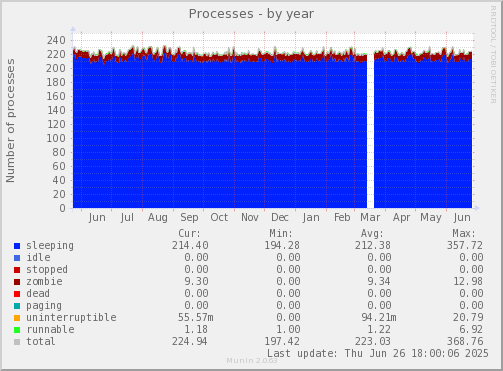Click uninterruptible average value 94.21m
The image size is (503, 371).
coord(379,317)
